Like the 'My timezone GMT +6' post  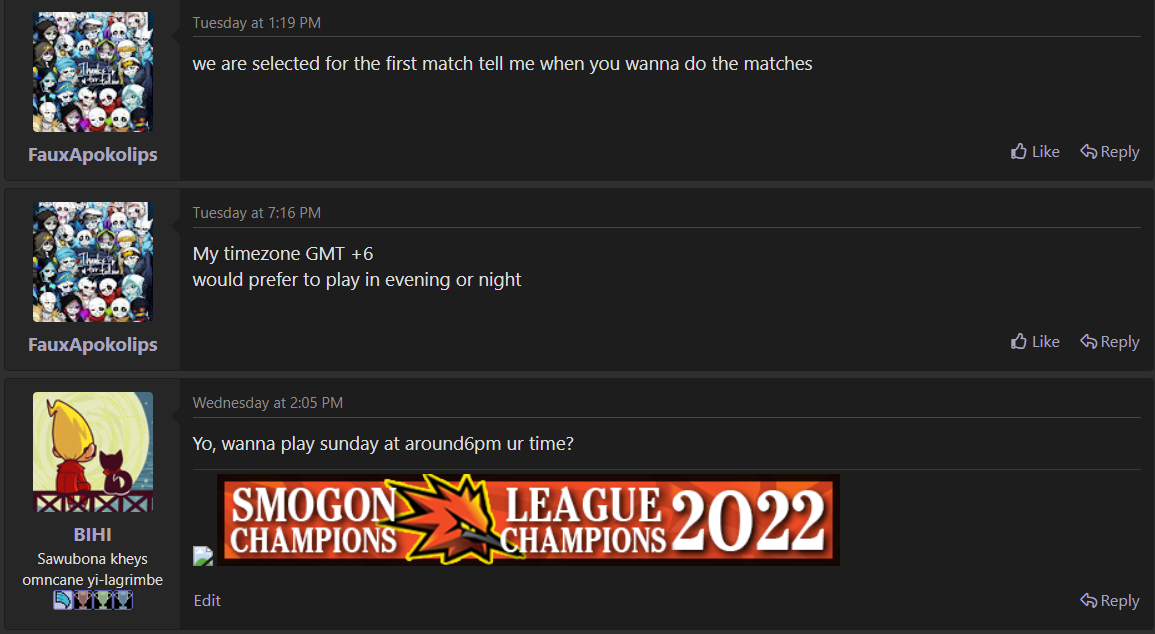coord(1035,342)
